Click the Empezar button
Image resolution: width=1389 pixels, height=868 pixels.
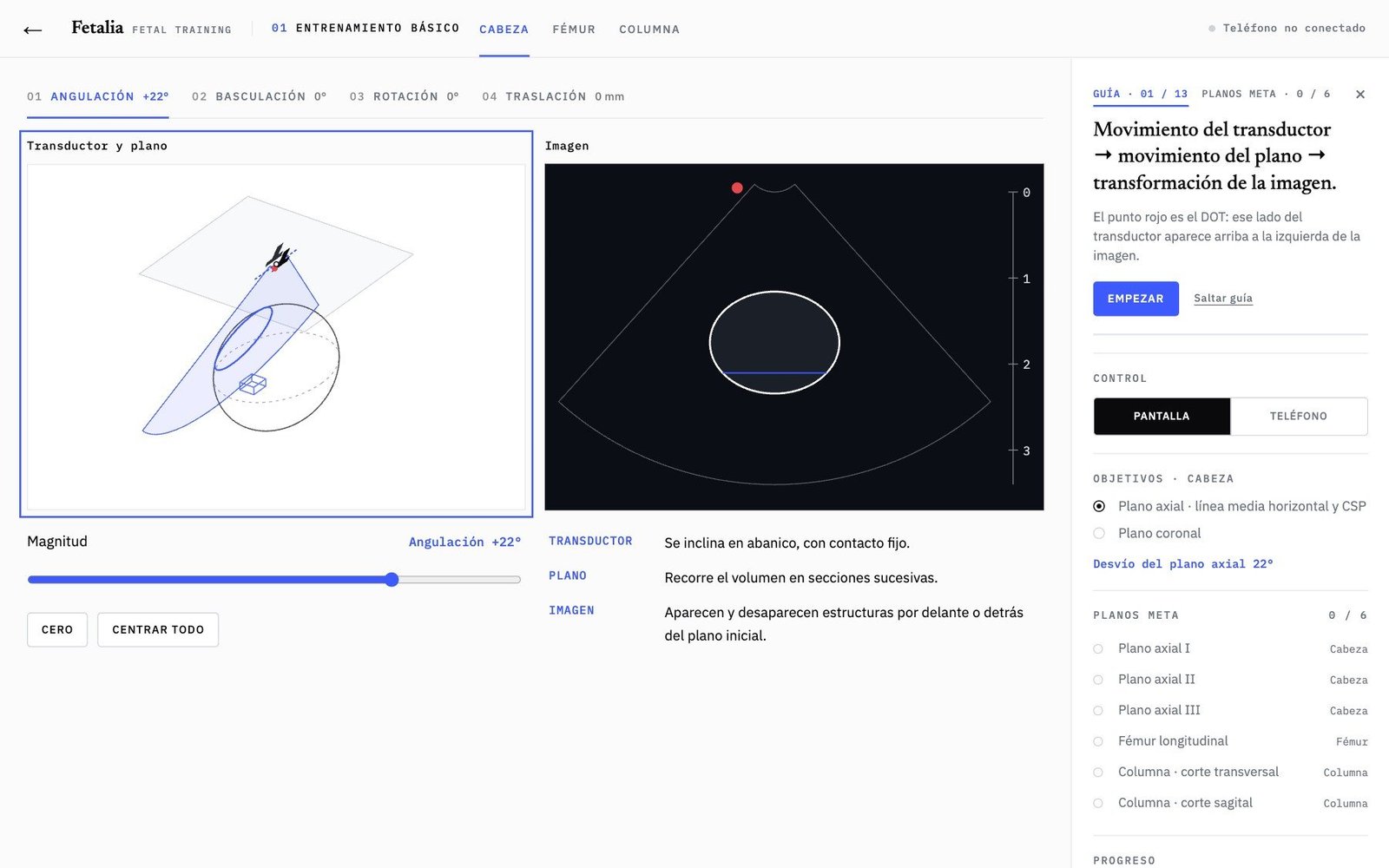(1136, 299)
